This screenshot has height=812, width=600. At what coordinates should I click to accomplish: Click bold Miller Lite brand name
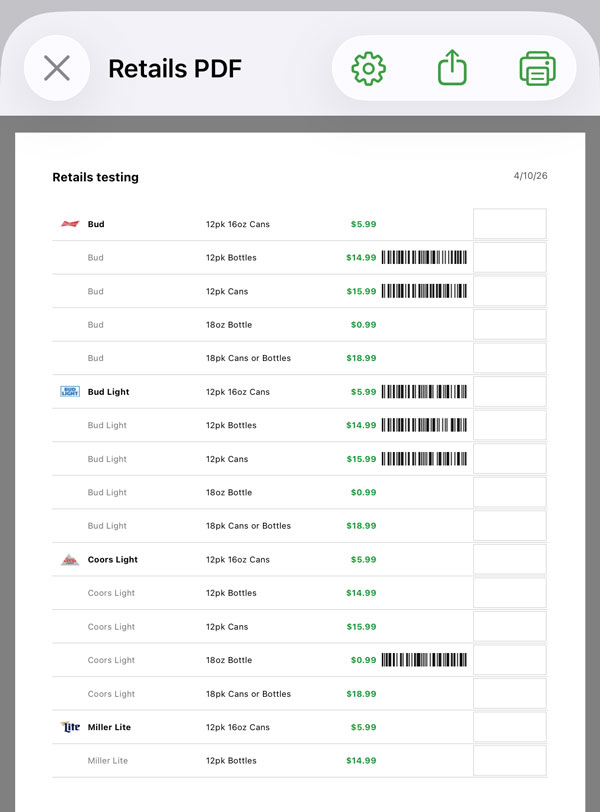(109, 727)
